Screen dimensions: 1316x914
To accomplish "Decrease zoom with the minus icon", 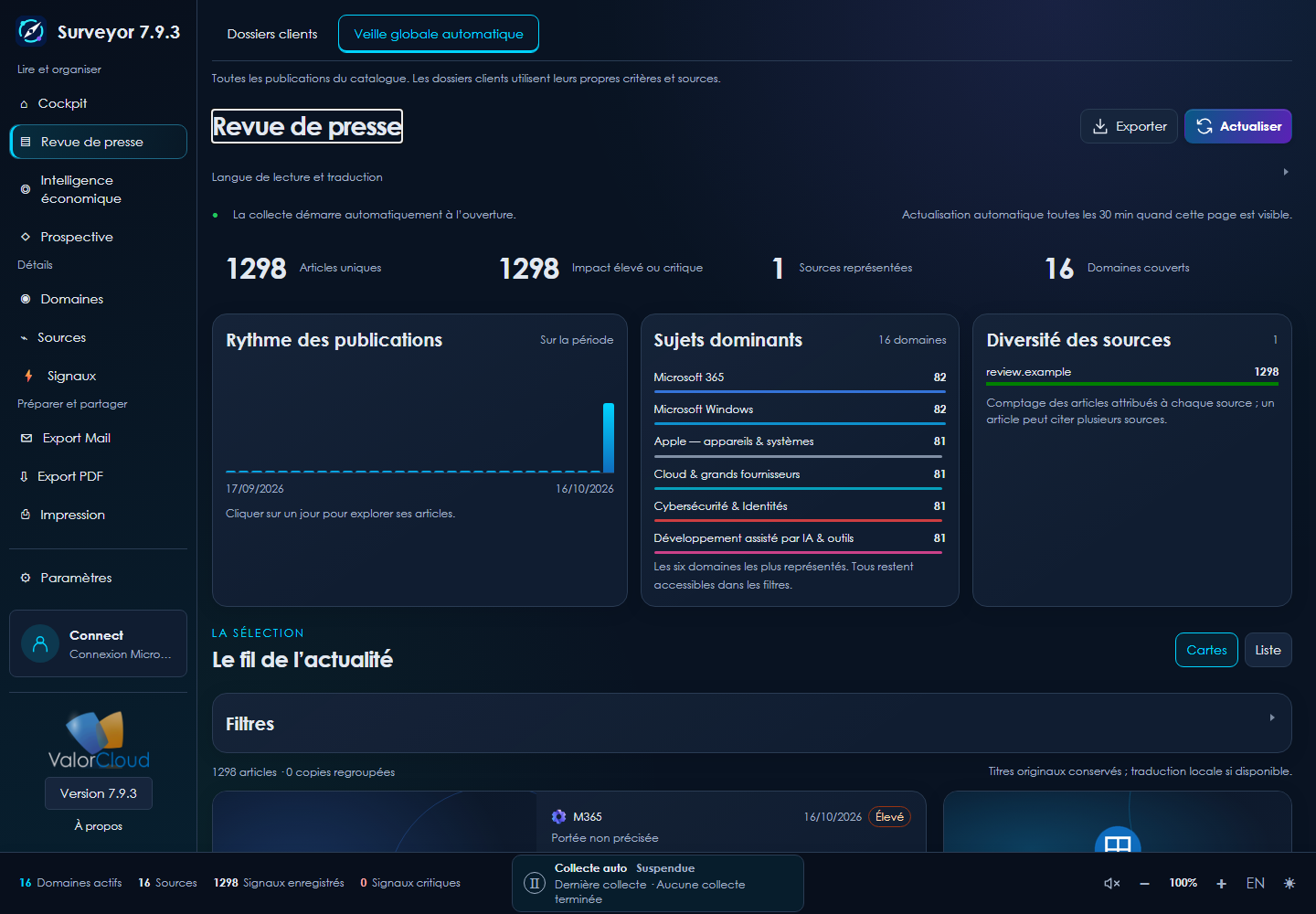I will tap(1144, 883).
